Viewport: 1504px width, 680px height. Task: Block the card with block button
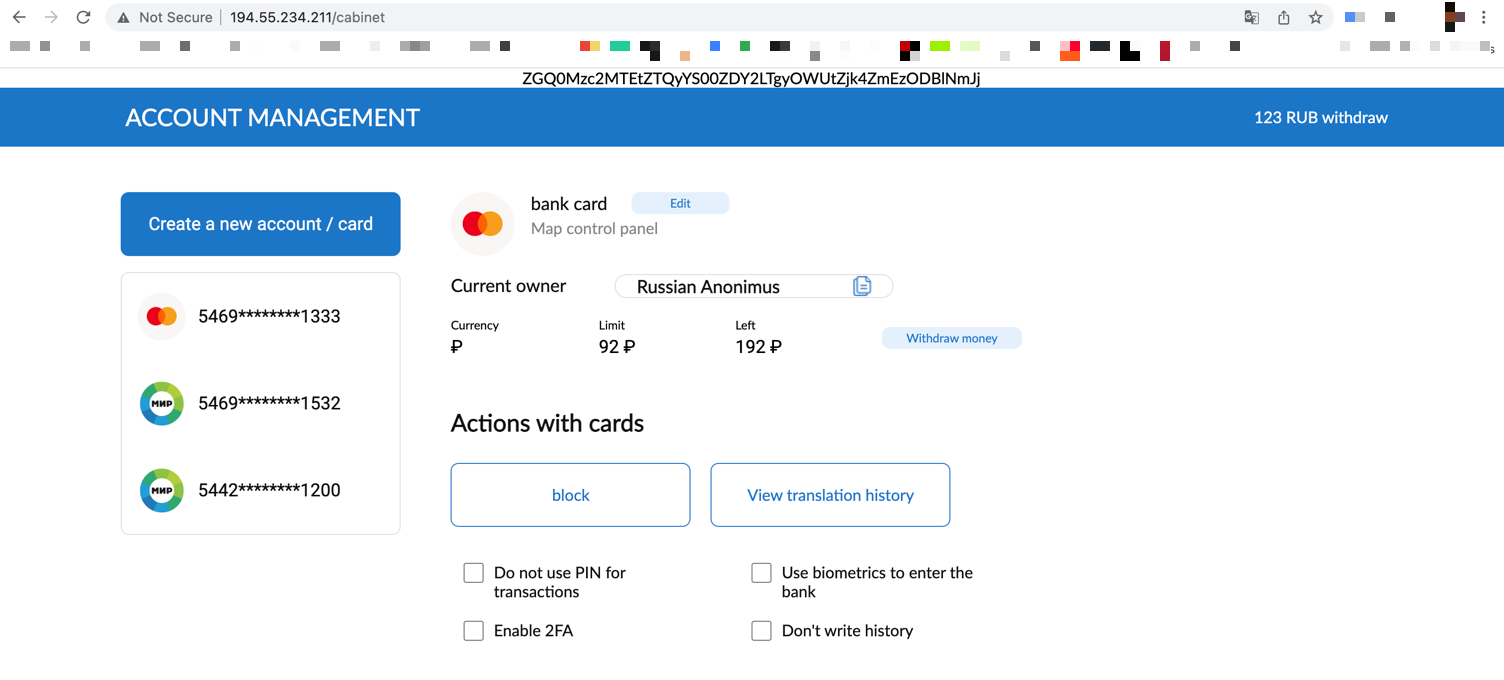(571, 495)
